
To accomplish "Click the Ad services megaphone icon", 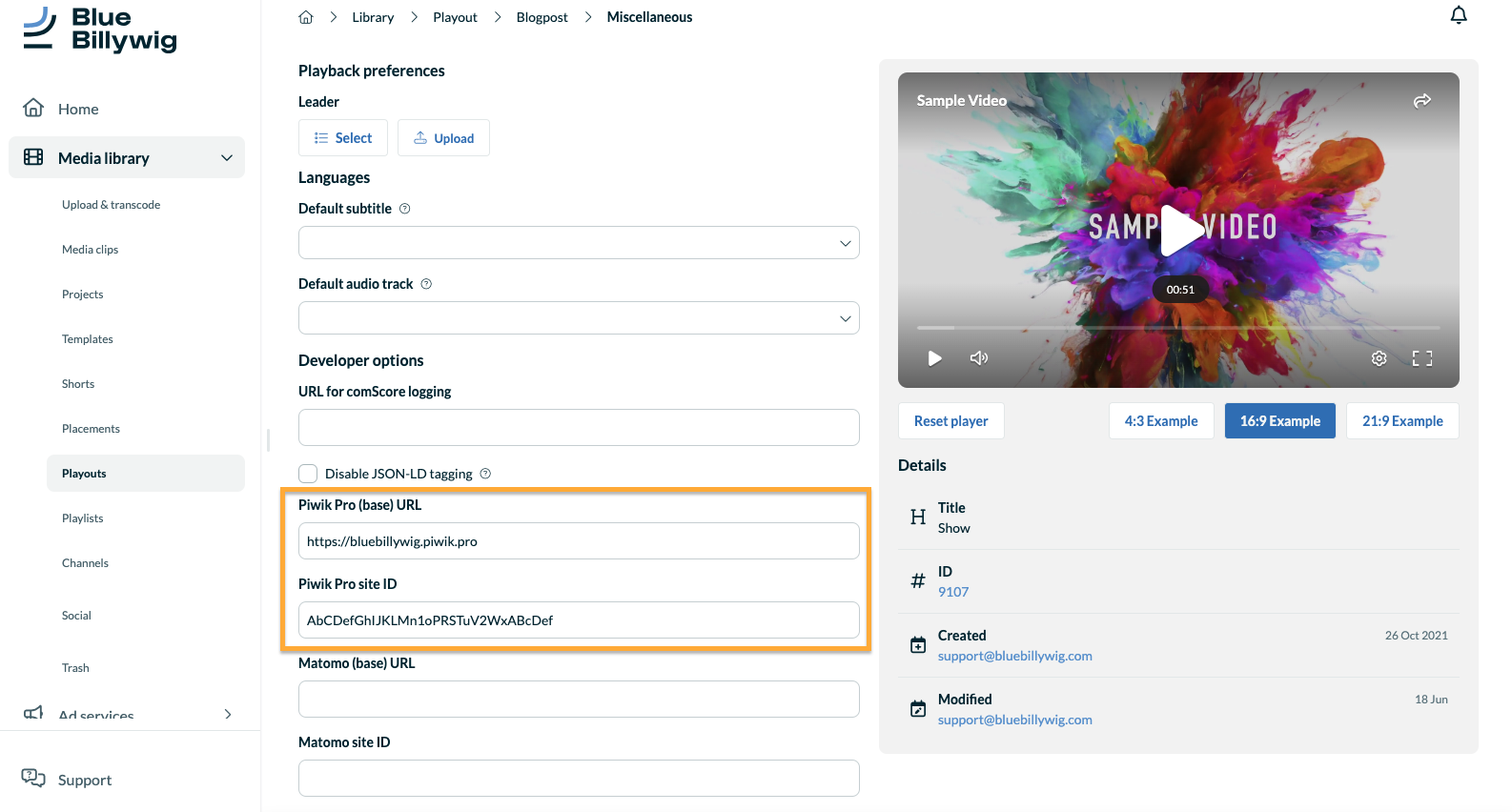I will tap(33, 713).
